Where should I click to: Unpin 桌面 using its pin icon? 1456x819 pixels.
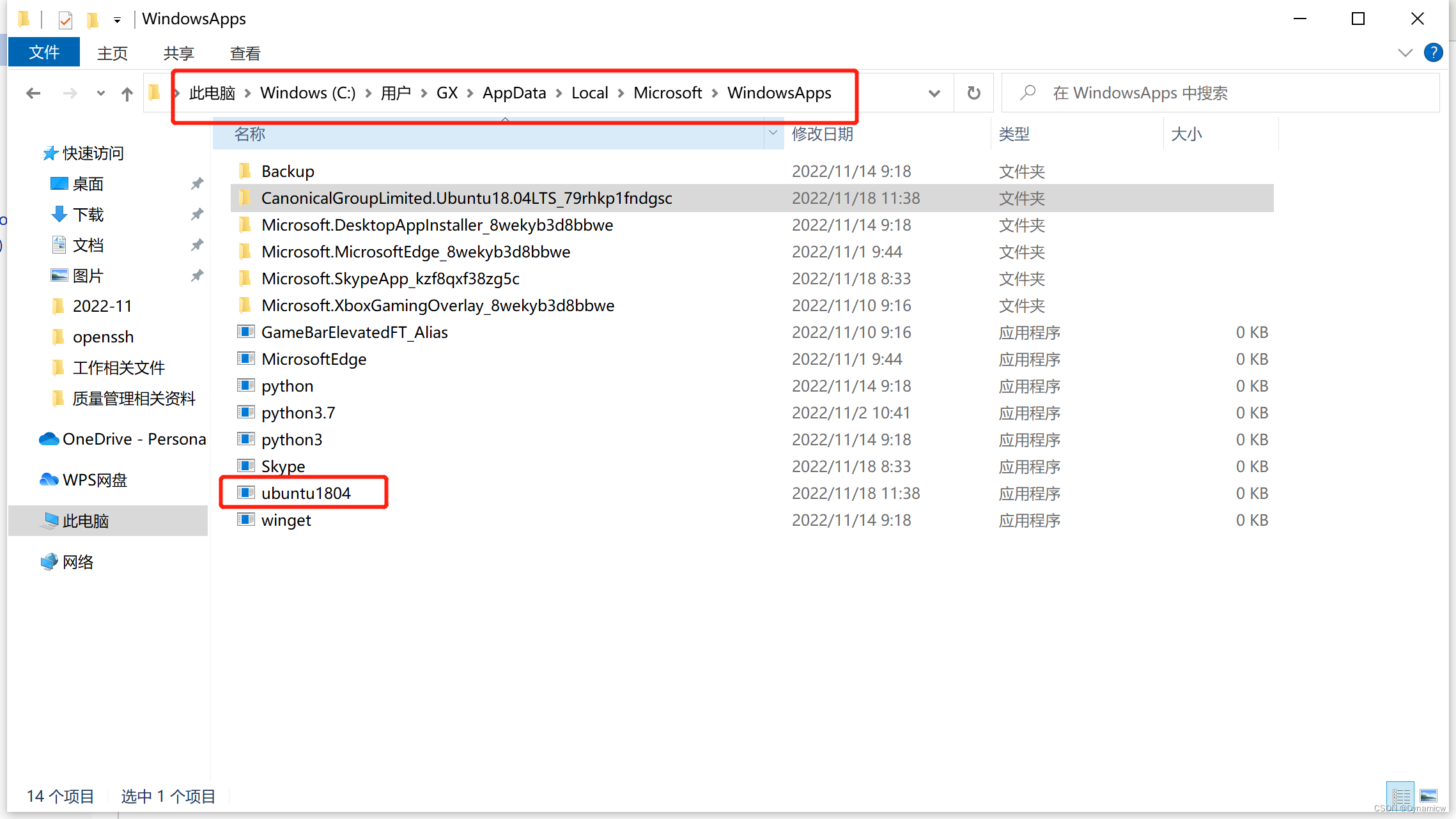(197, 184)
